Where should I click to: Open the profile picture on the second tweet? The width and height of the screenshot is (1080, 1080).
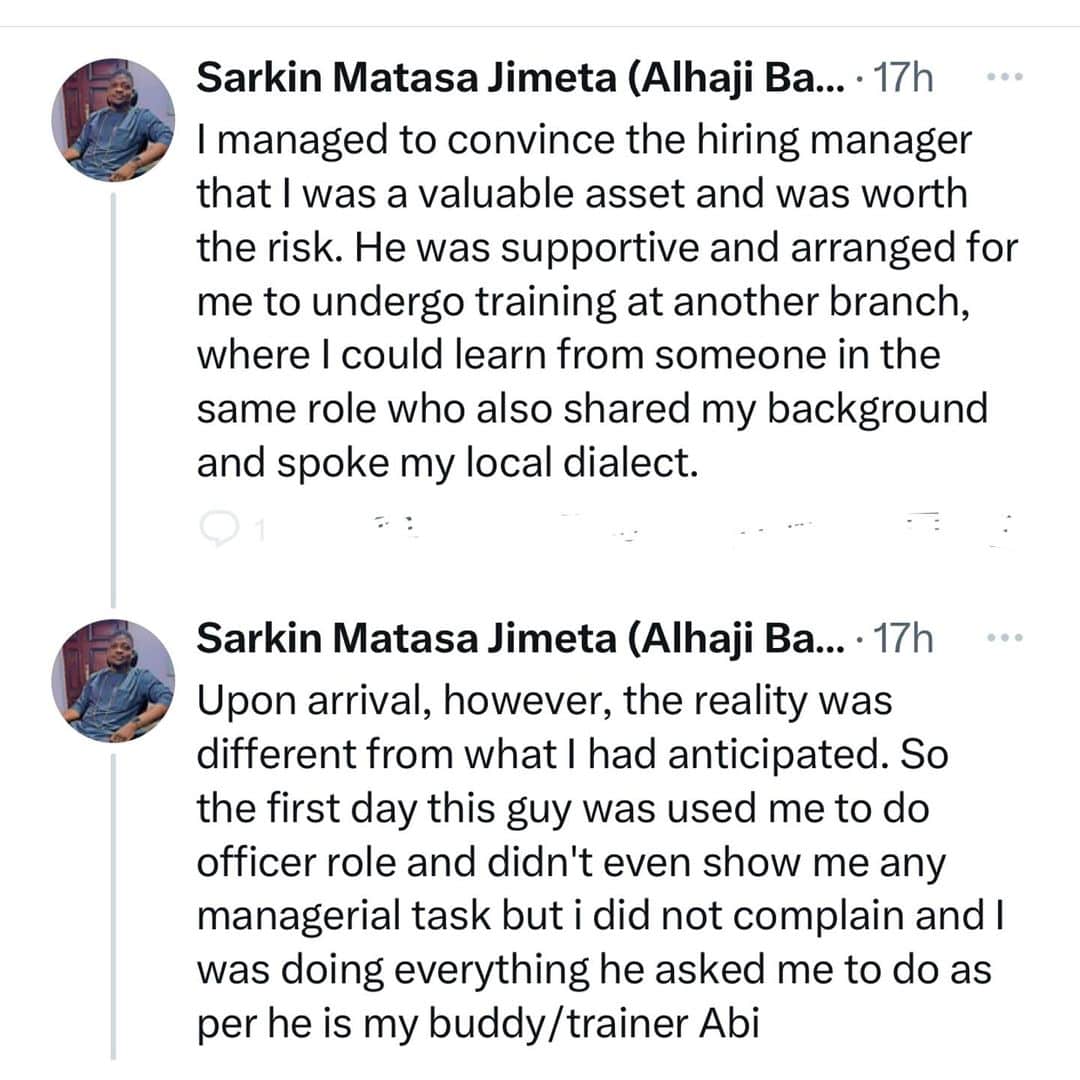pos(113,679)
